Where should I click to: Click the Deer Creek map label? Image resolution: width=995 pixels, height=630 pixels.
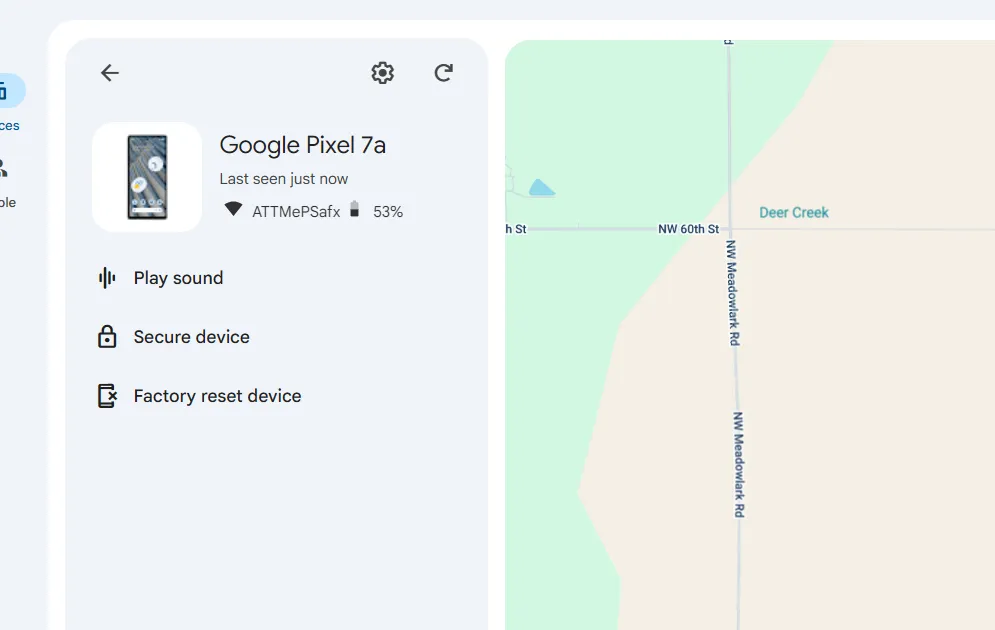(794, 212)
